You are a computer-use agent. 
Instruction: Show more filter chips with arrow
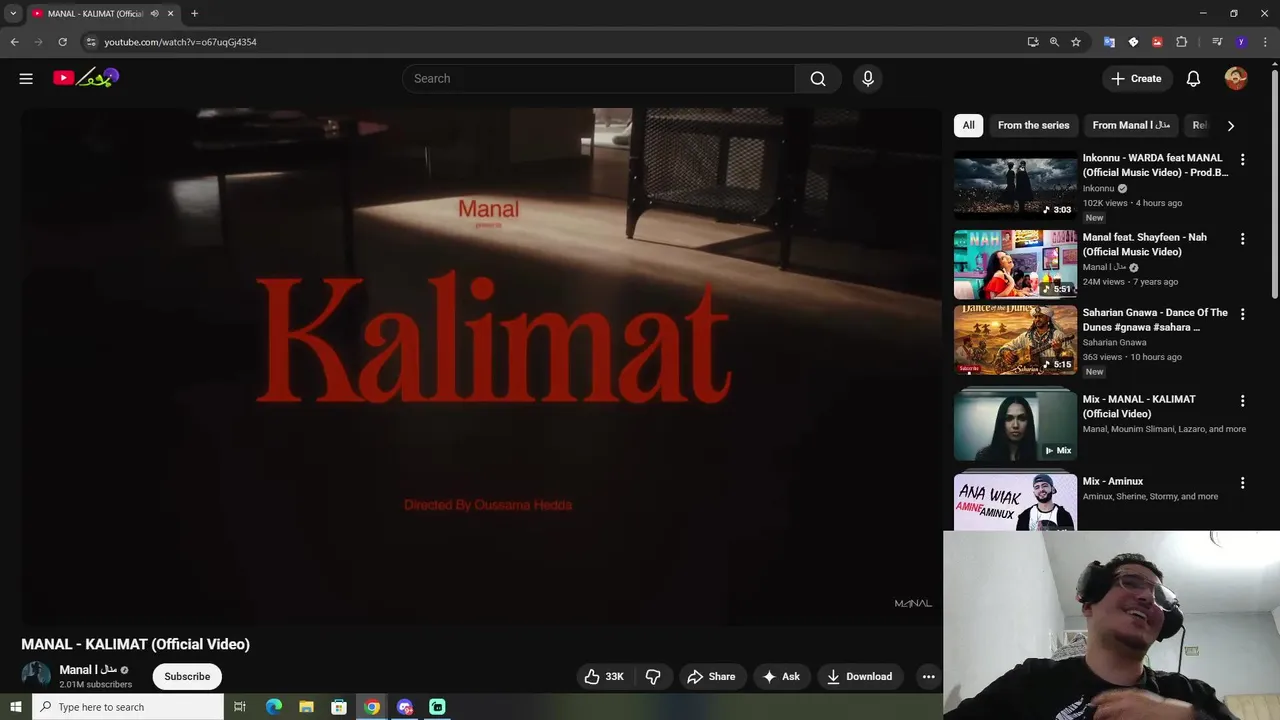[x=1230, y=125]
